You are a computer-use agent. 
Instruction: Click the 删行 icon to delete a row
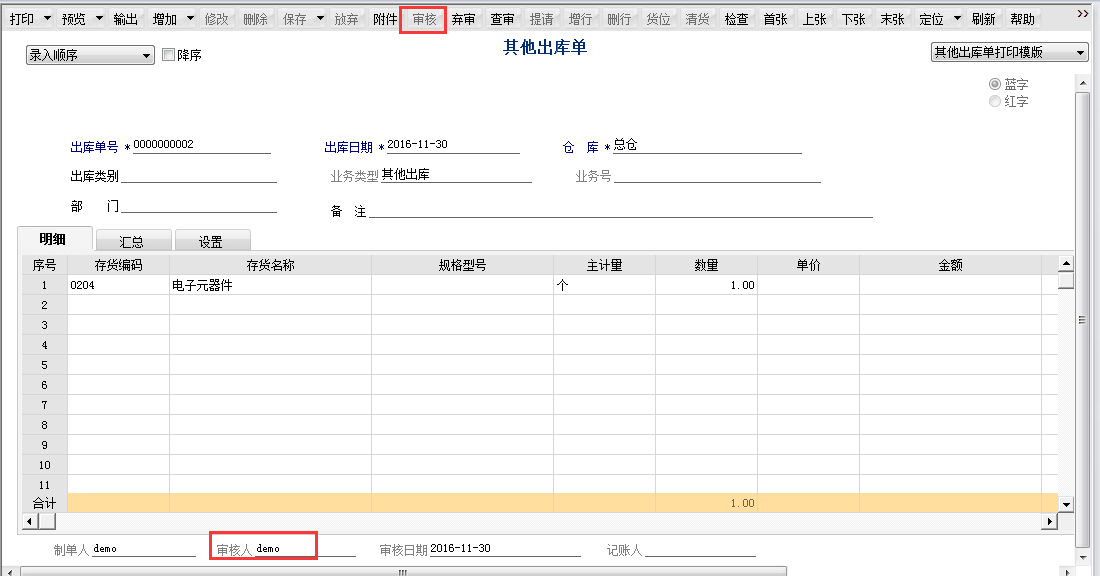click(619, 17)
